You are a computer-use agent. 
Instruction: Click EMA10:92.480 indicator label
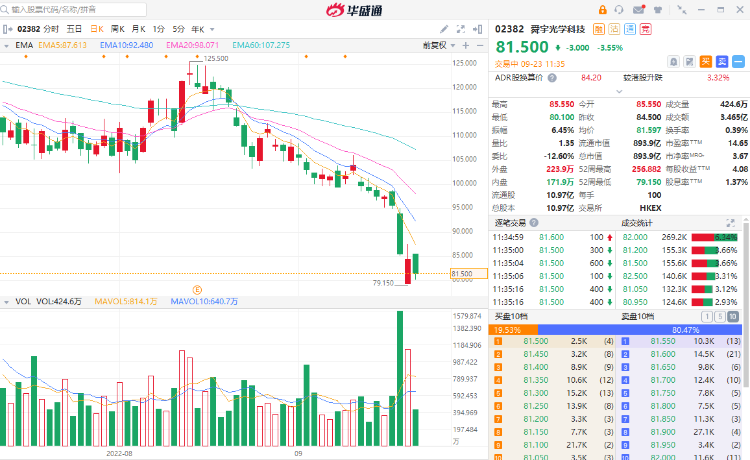tap(126, 45)
